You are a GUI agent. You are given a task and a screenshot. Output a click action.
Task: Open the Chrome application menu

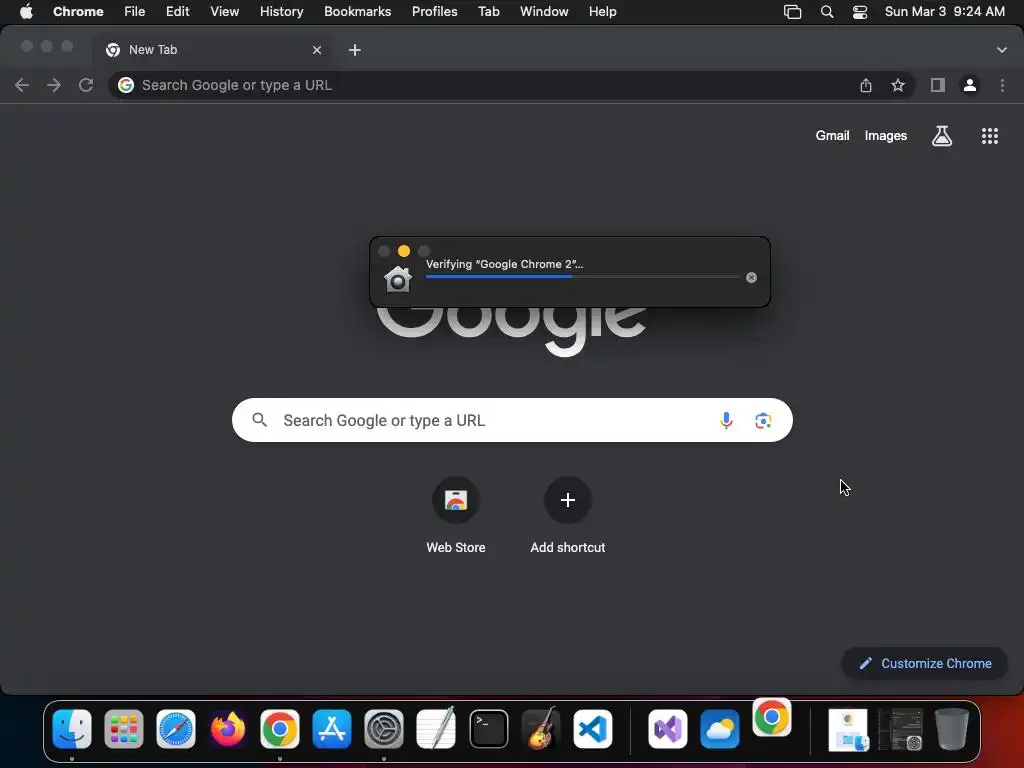78,12
